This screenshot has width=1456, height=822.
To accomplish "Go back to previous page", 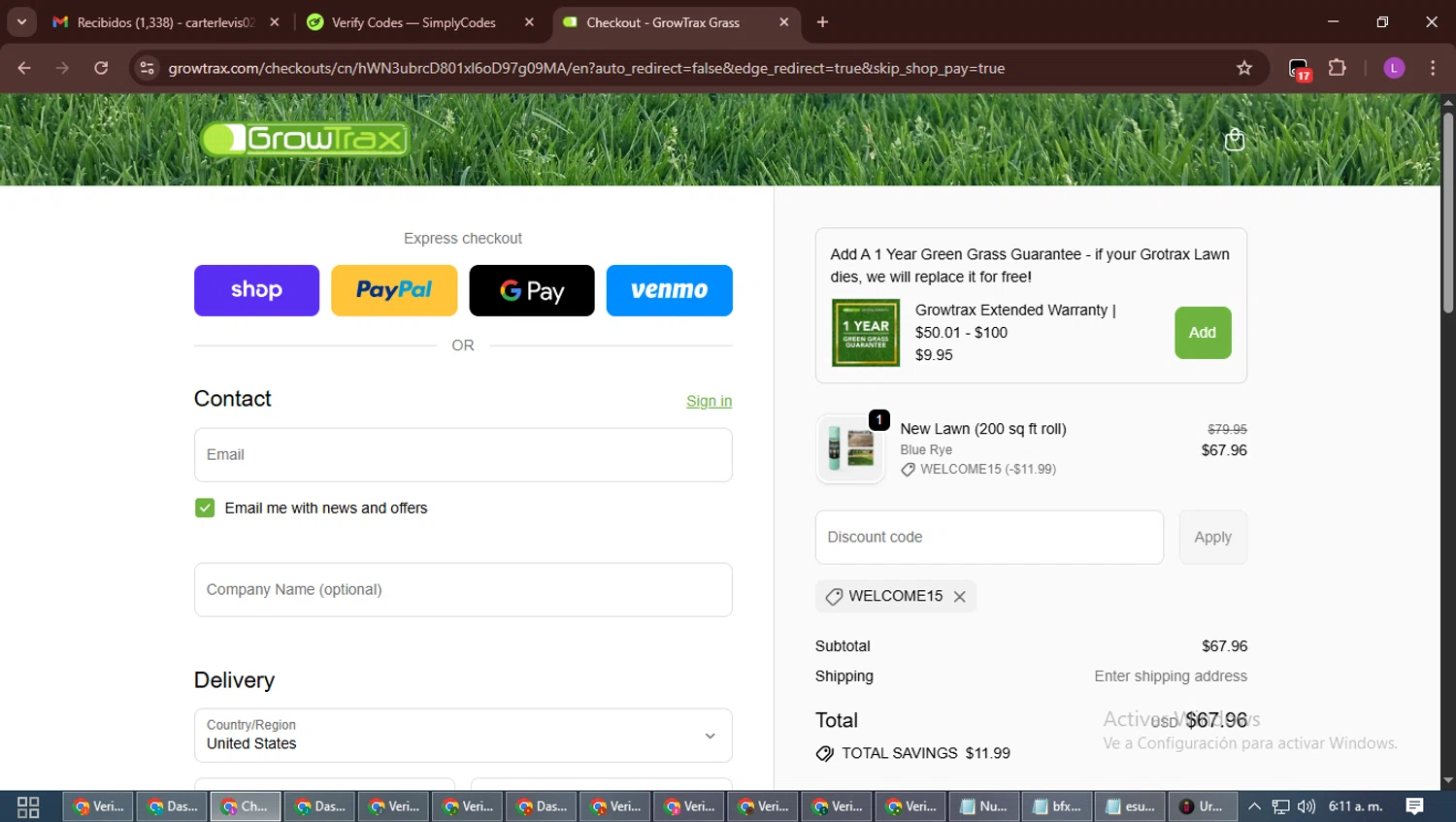I will pos(24,68).
